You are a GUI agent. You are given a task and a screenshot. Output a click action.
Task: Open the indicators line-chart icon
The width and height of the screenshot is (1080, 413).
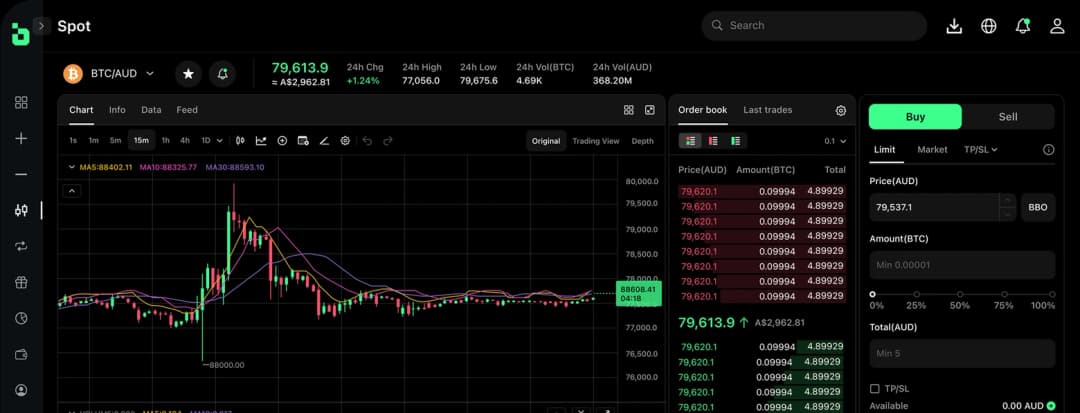[261, 140]
